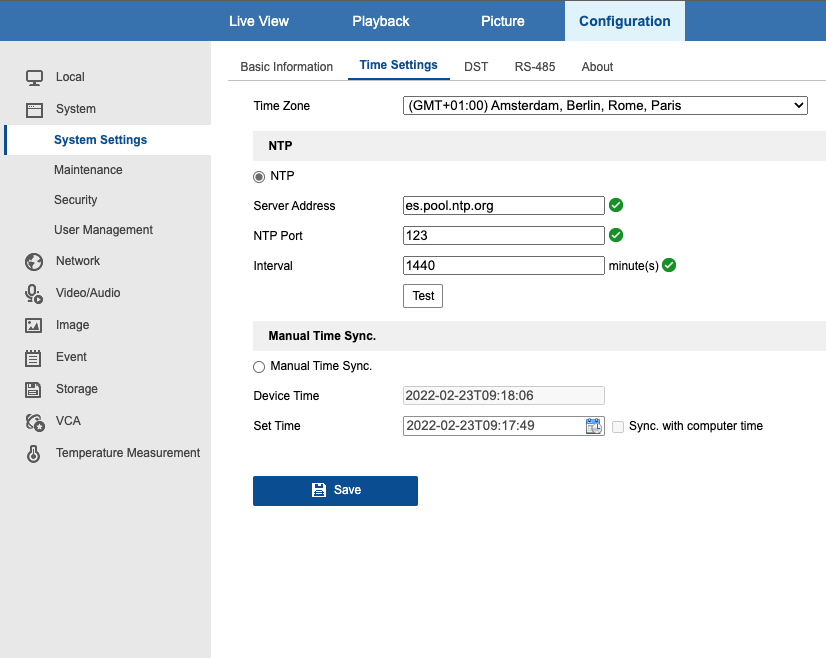826x658 pixels.
Task: Click the Image picture icon
Action: click(x=33, y=325)
